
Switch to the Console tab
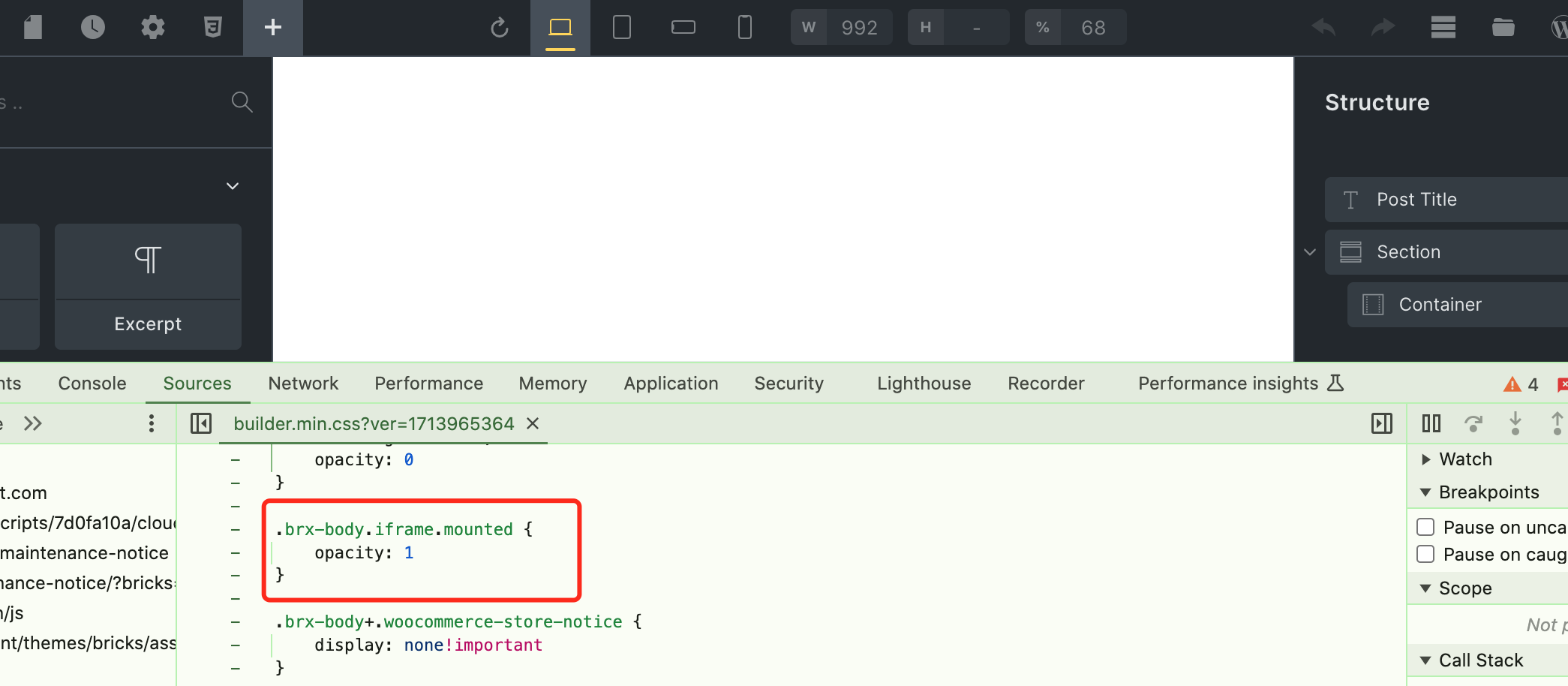pyautogui.click(x=92, y=384)
